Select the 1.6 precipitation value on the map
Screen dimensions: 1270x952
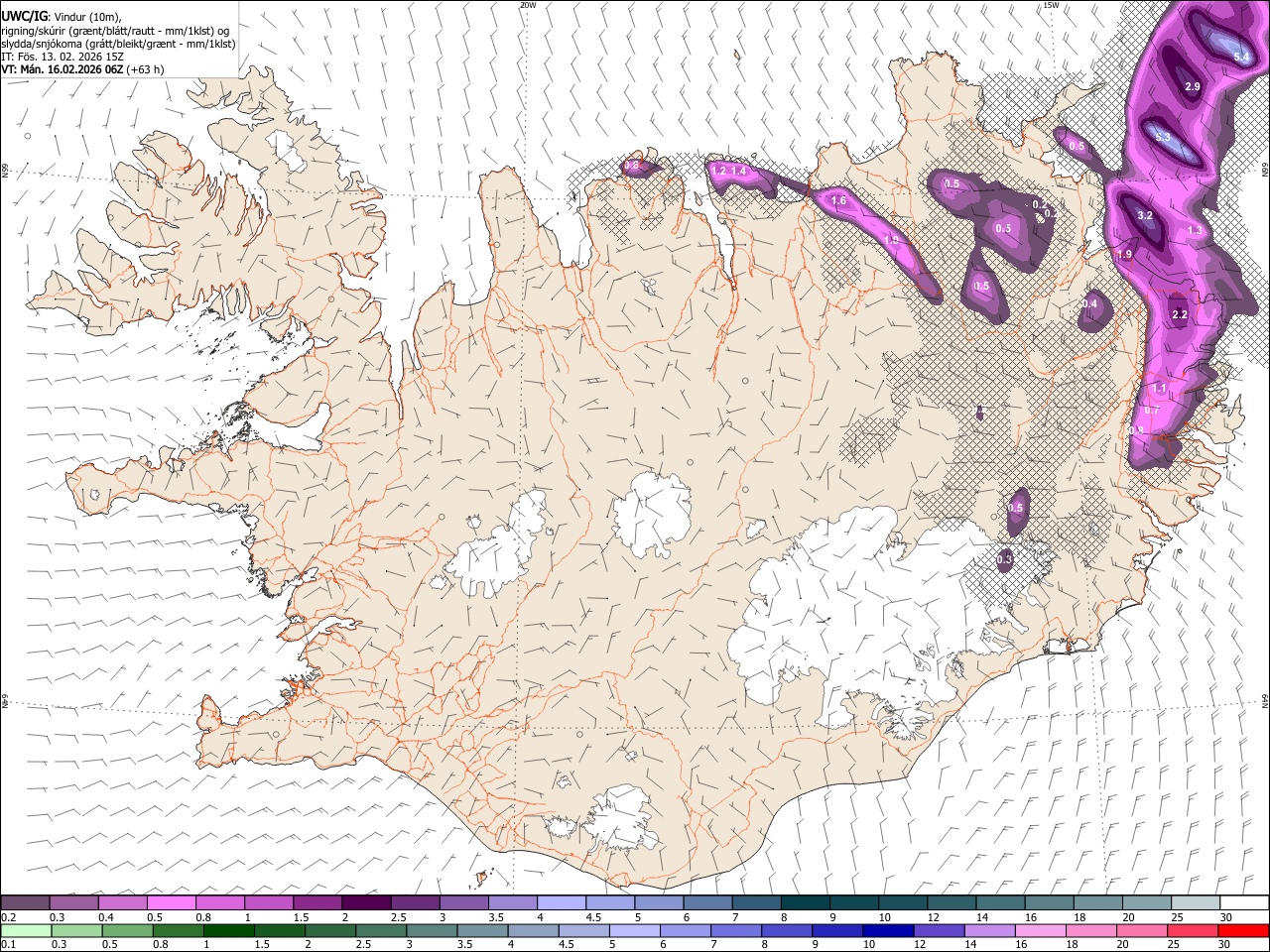(838, 201)
